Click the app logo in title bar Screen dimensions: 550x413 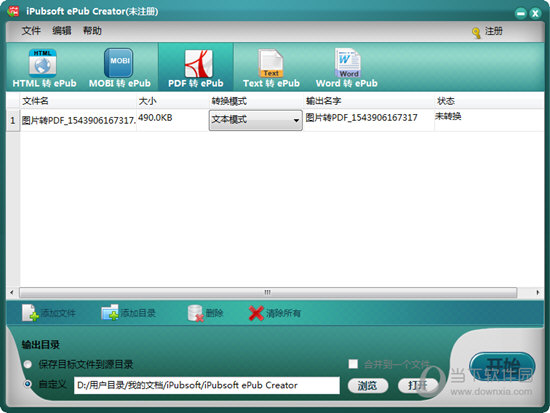pos(13,11)
